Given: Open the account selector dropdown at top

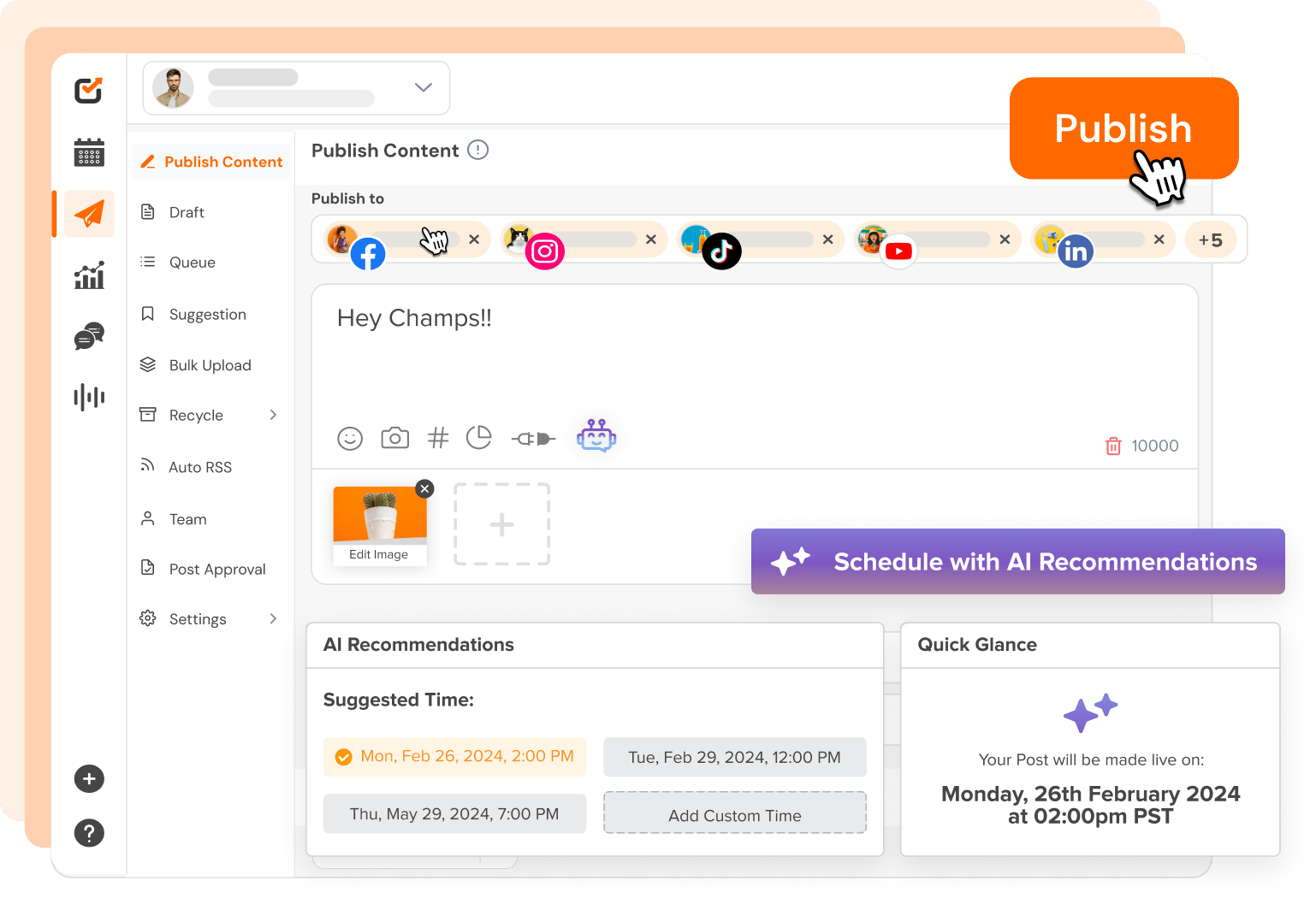Looking at the screenshot, I should (423, 87).
